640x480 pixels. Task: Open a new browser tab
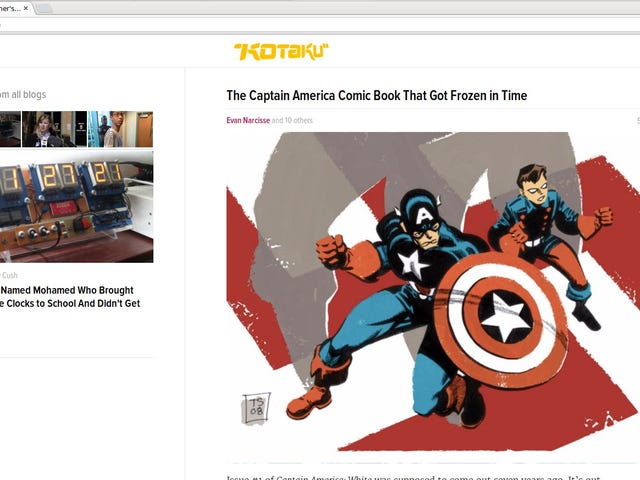44,8
